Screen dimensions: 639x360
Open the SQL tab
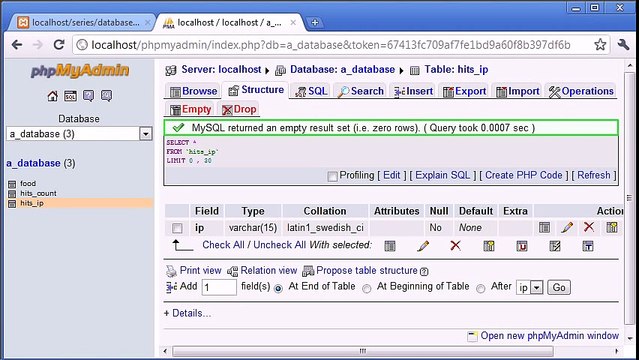click(312, 91)
